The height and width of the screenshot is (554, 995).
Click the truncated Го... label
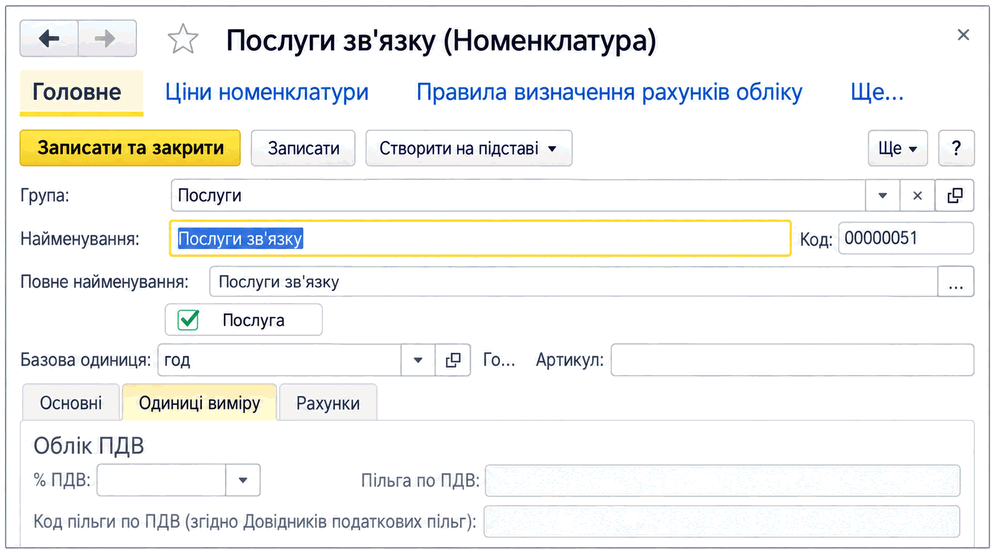499,360
